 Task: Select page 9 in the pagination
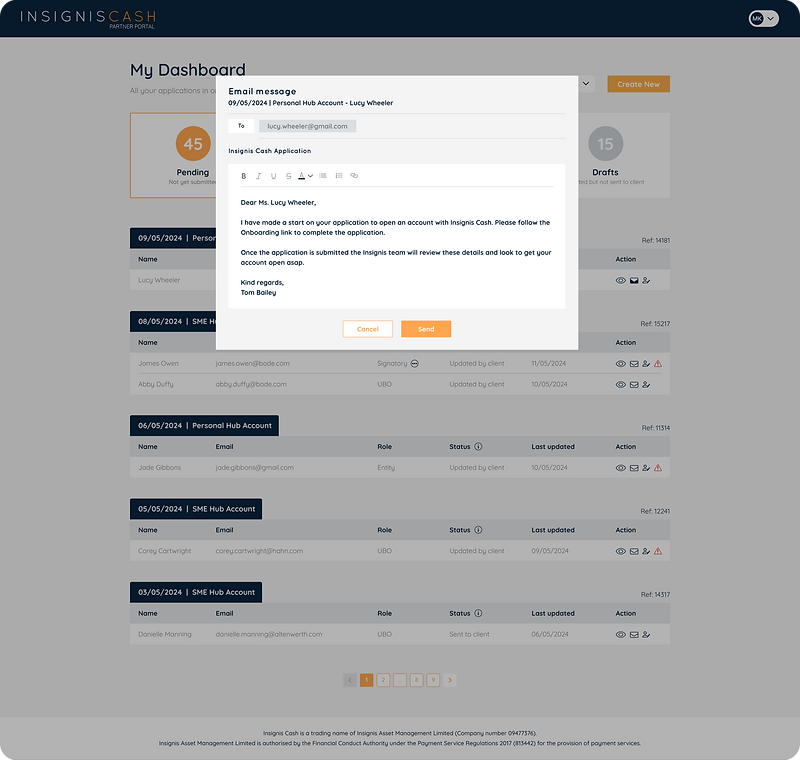[x=433, y=680]
